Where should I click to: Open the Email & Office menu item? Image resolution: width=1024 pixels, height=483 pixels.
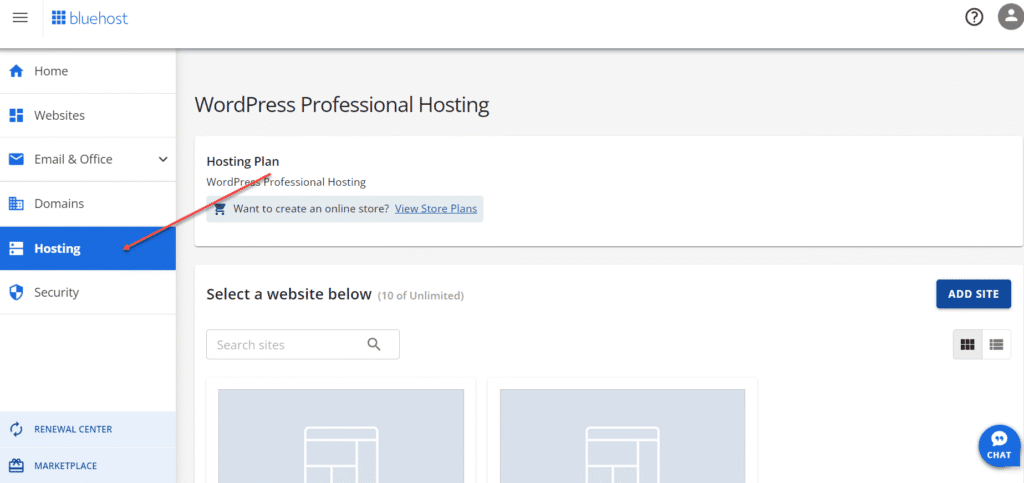[x=73, y=159]
